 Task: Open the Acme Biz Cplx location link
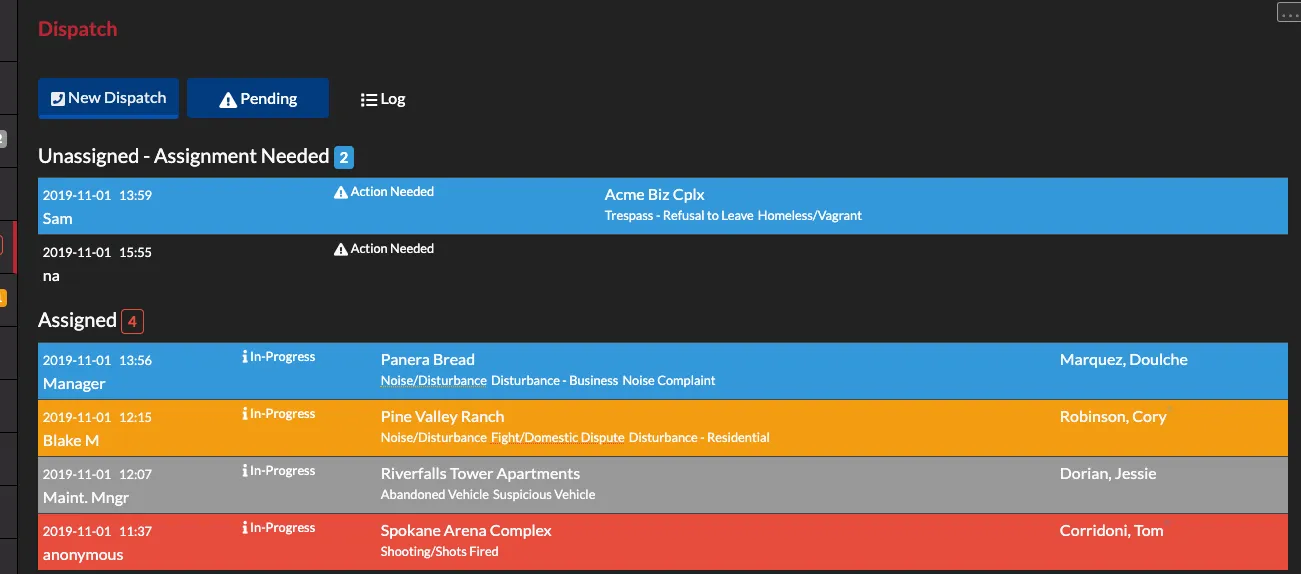coord(654,195)
